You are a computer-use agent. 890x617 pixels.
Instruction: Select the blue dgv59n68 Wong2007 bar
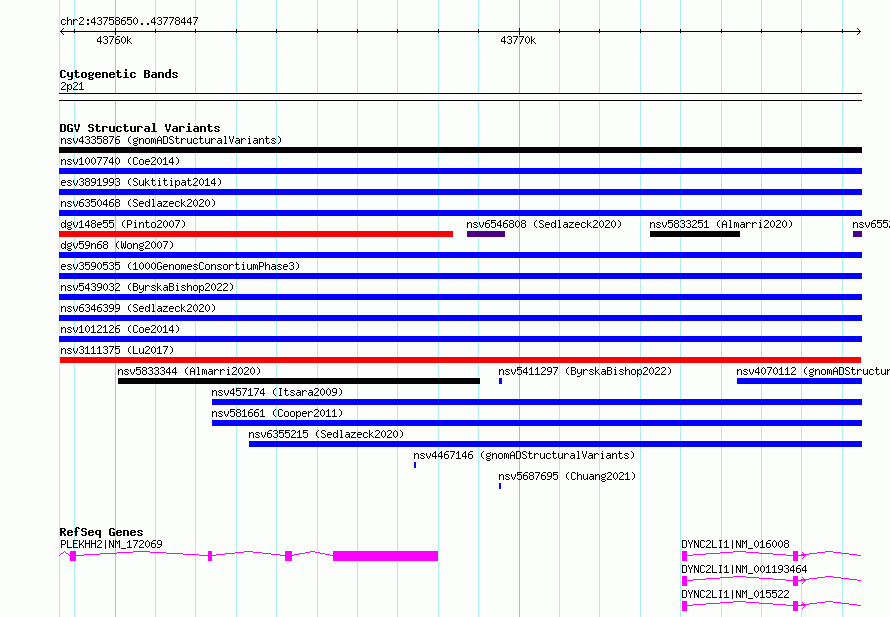pyautogui.click(x=460, y=255)
